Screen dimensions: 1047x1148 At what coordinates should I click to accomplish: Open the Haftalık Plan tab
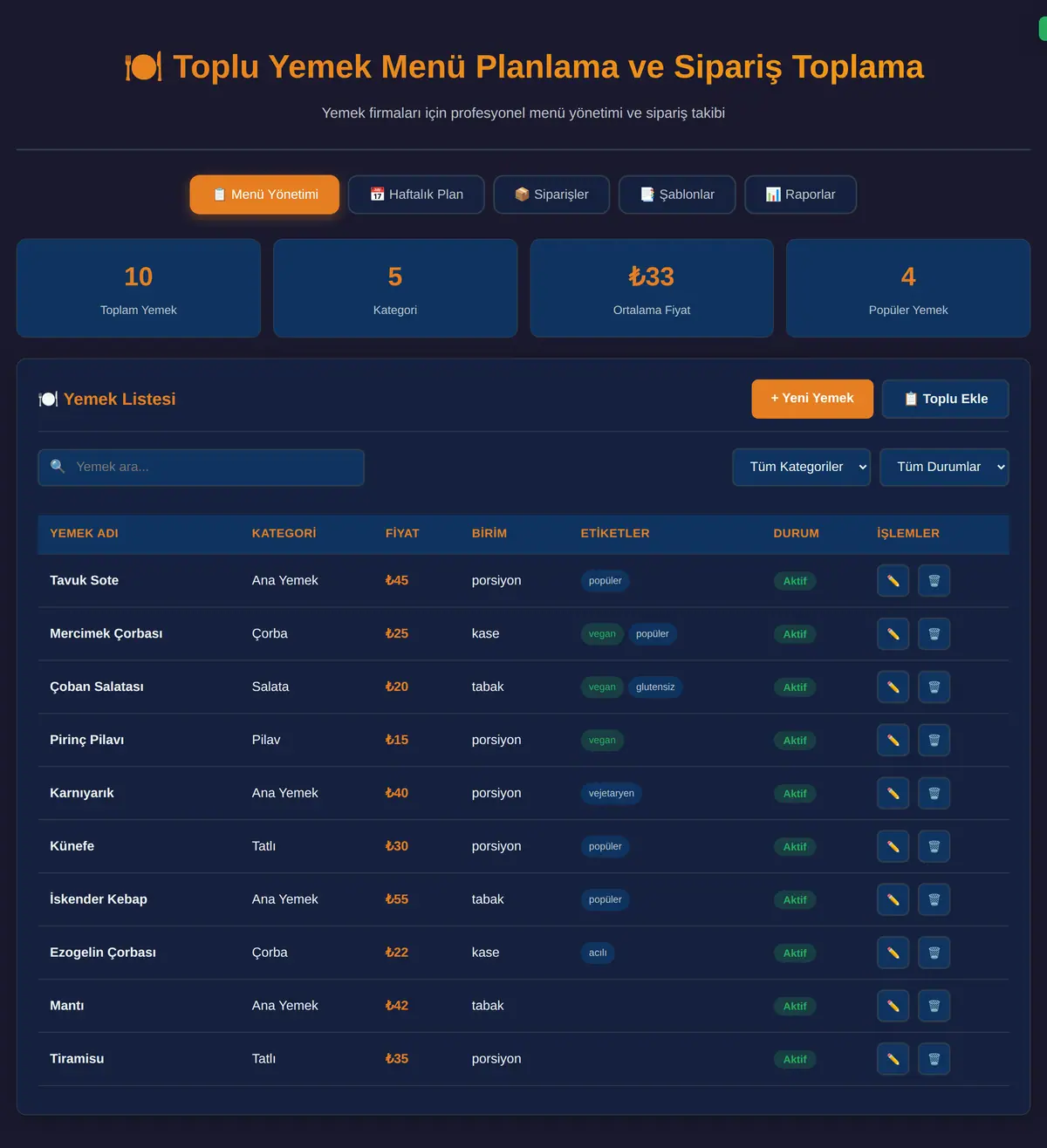pos(416,195)
